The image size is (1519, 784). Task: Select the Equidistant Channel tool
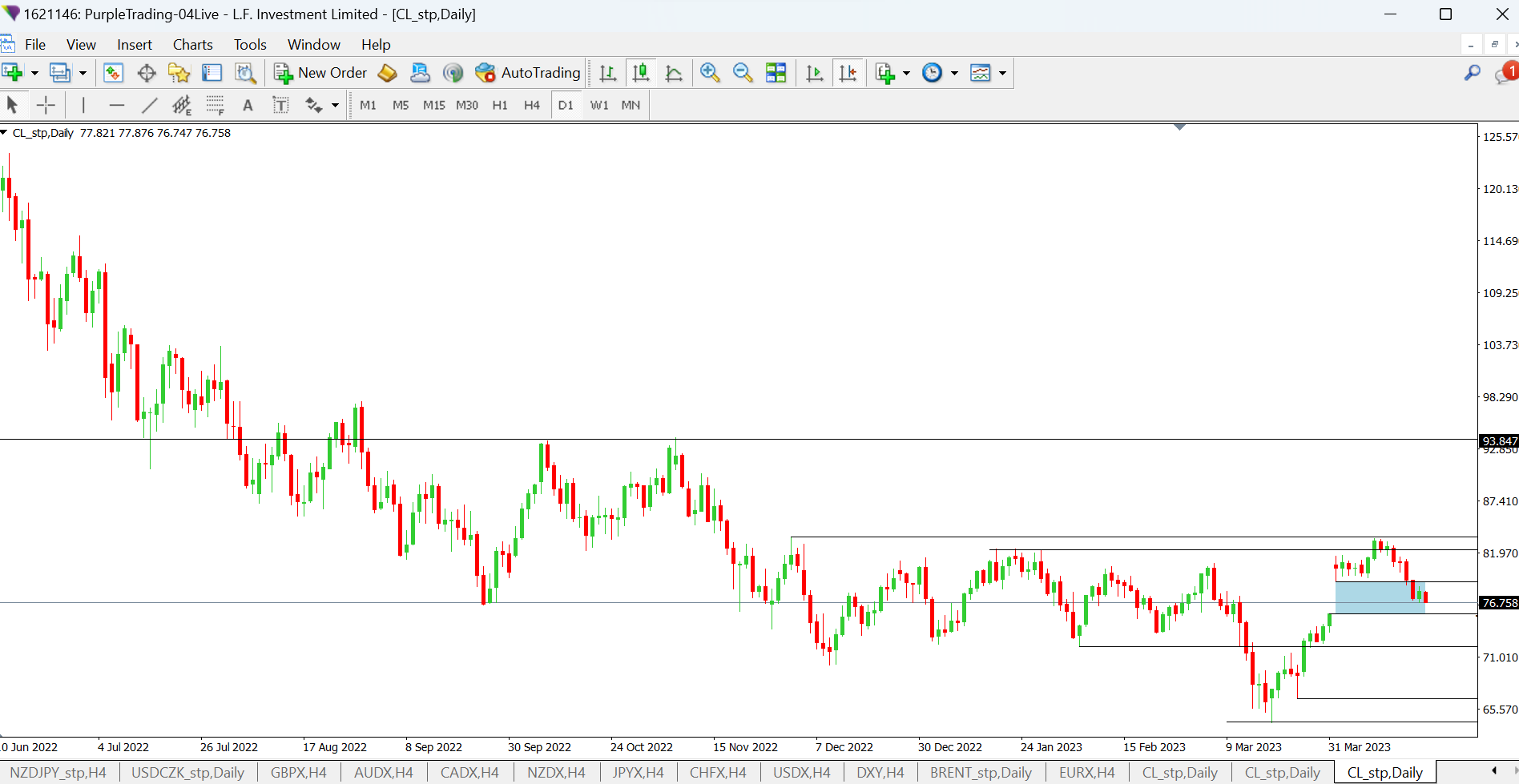click(x=182, y=105)
